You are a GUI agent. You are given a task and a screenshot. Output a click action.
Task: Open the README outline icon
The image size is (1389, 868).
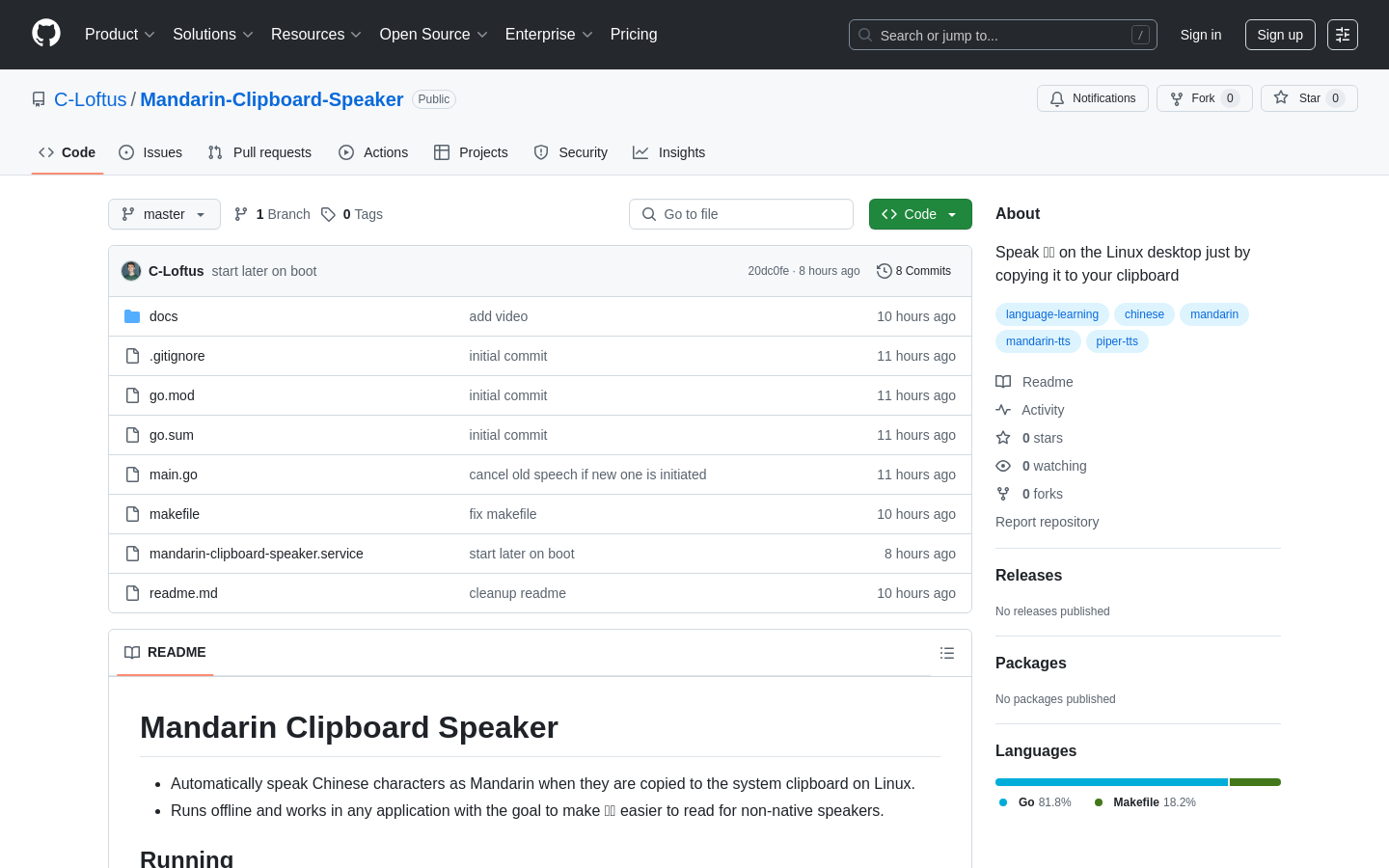(x=947, y=653)
